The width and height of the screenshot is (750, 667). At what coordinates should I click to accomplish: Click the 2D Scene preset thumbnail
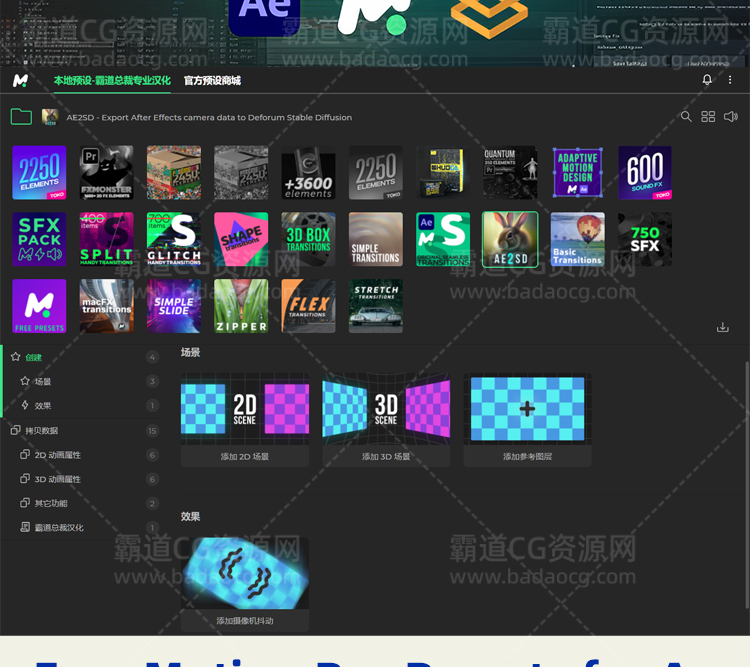(245, 409)
